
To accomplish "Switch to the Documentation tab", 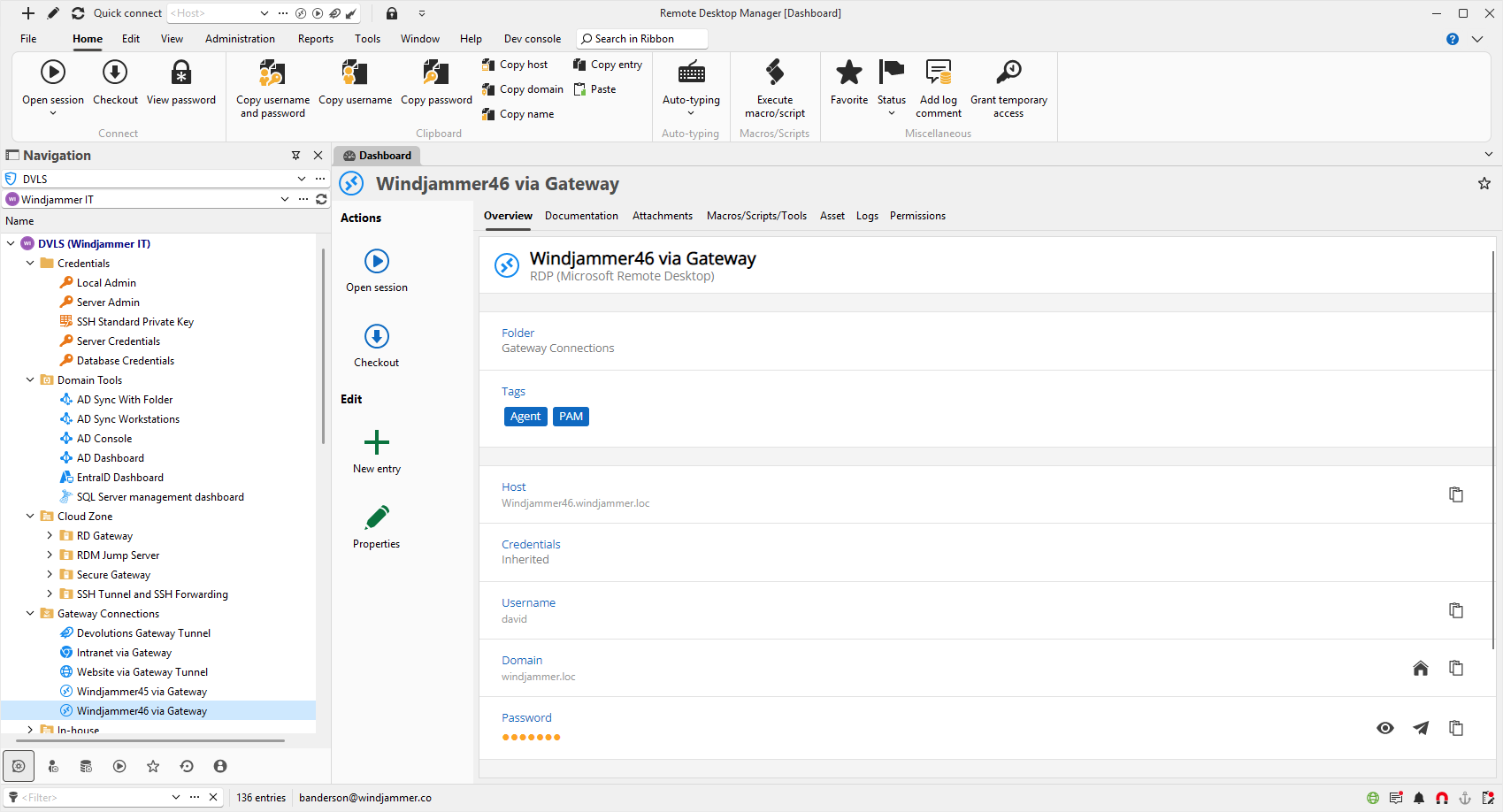I will 581,216.
